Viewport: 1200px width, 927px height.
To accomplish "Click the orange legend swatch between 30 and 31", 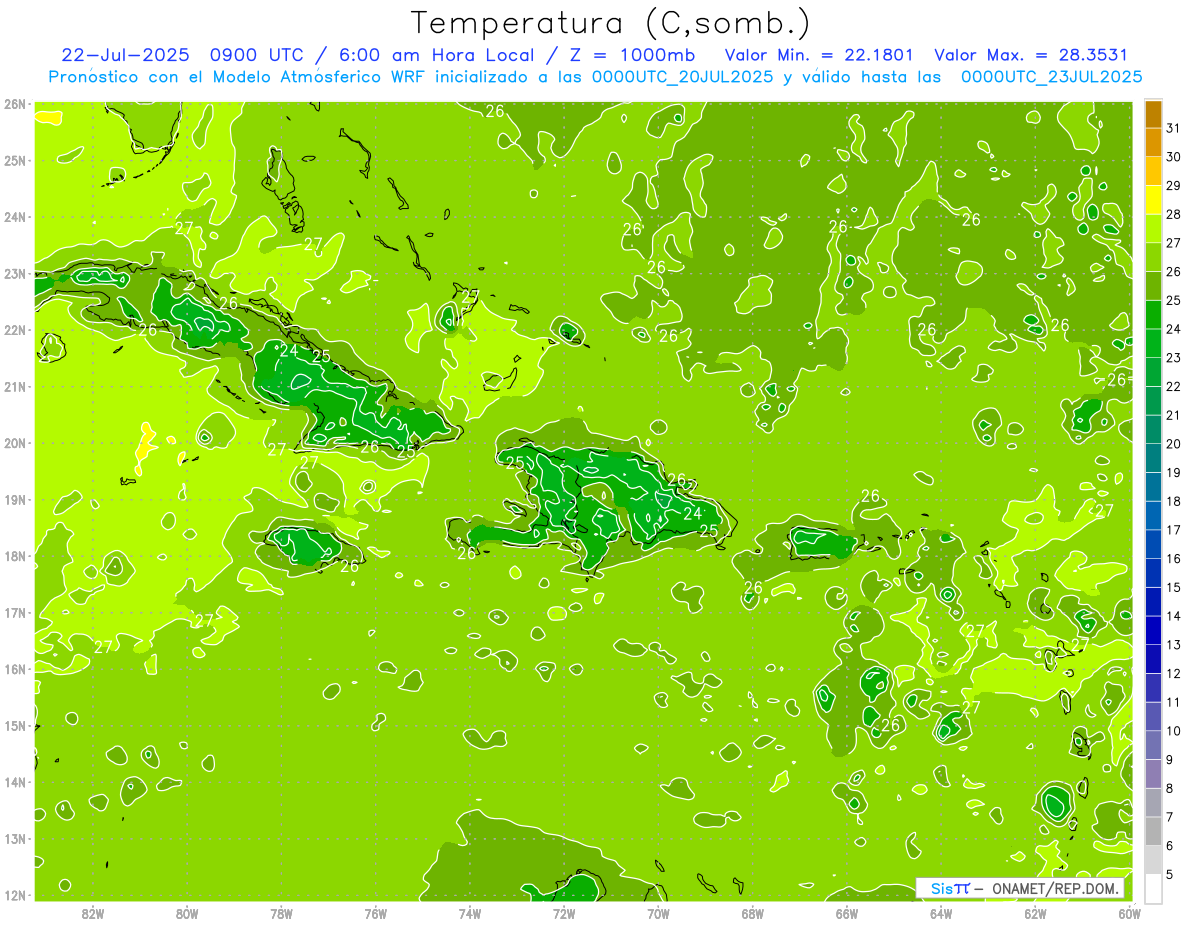I will click(x=1153, y=143).
